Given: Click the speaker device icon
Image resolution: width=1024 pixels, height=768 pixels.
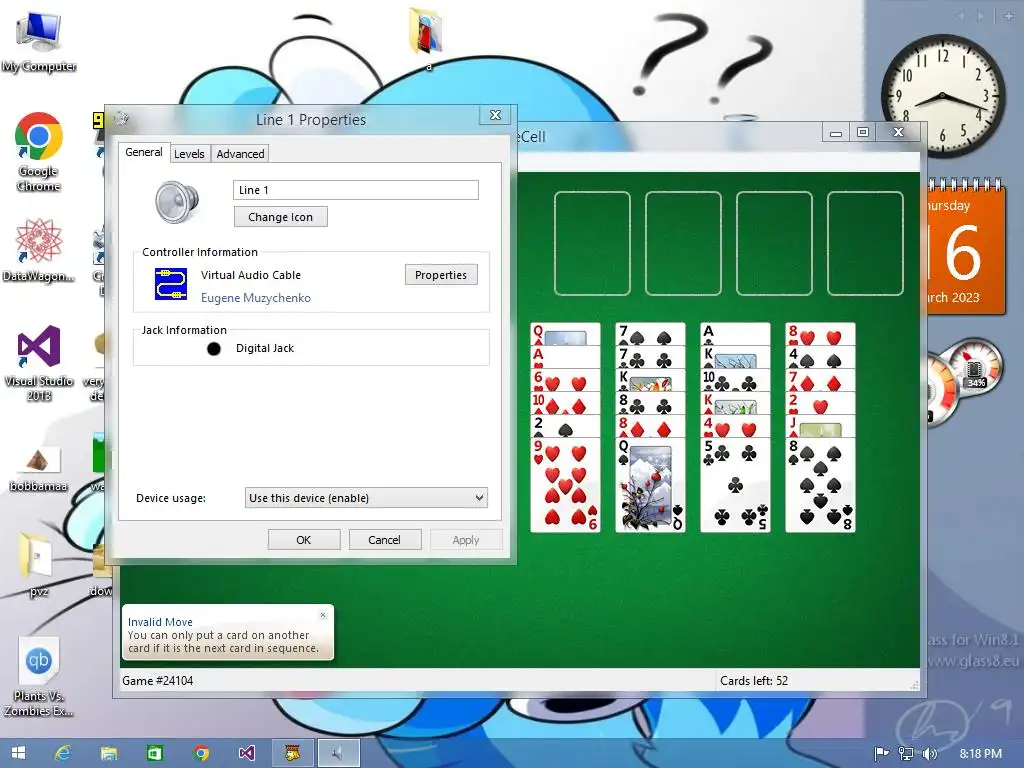Looking at the screenshot, I should (x=176, y=202).
